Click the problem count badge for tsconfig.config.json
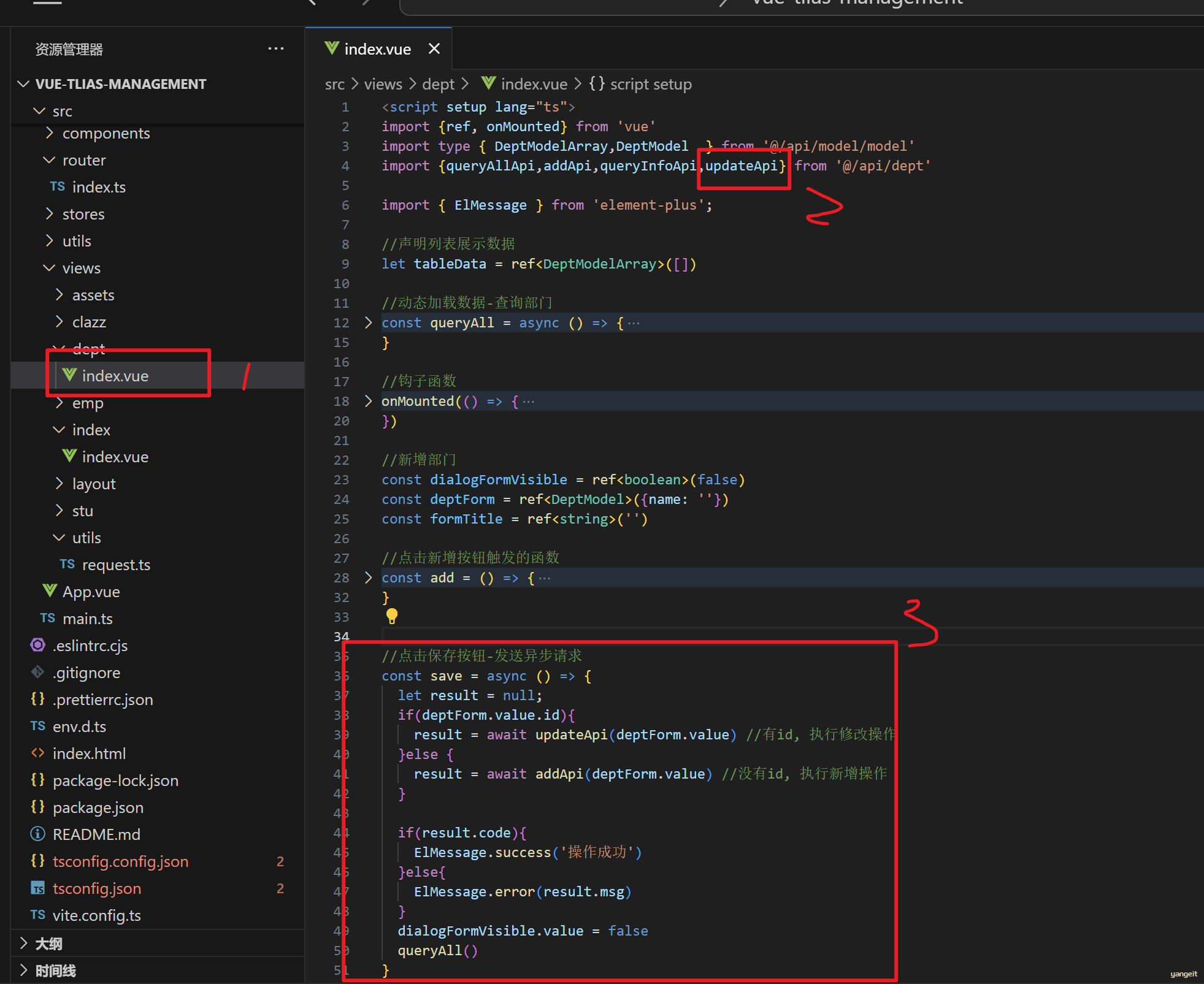 click(280, 861)
